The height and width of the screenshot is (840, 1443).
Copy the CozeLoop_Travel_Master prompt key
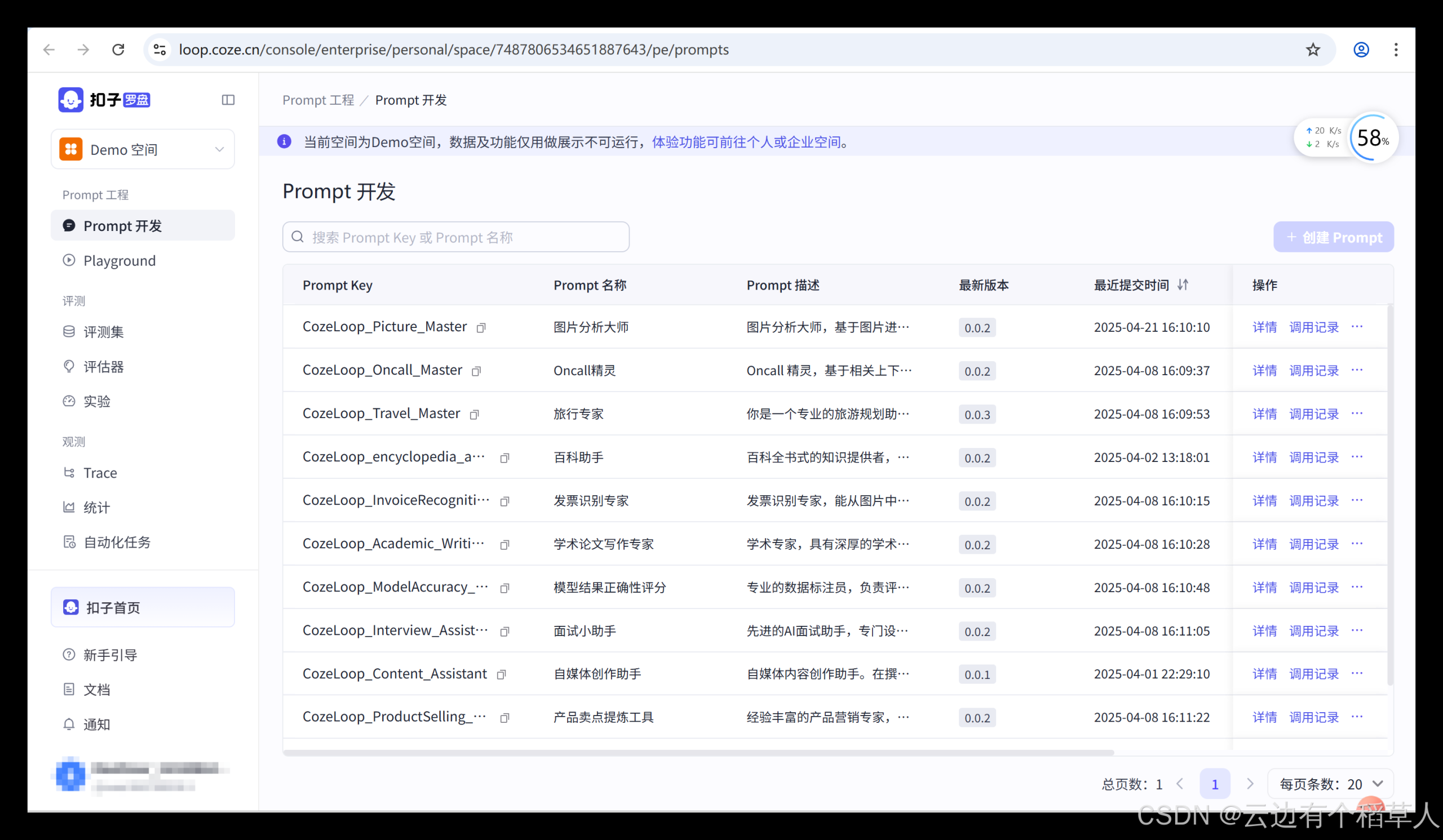475,414
